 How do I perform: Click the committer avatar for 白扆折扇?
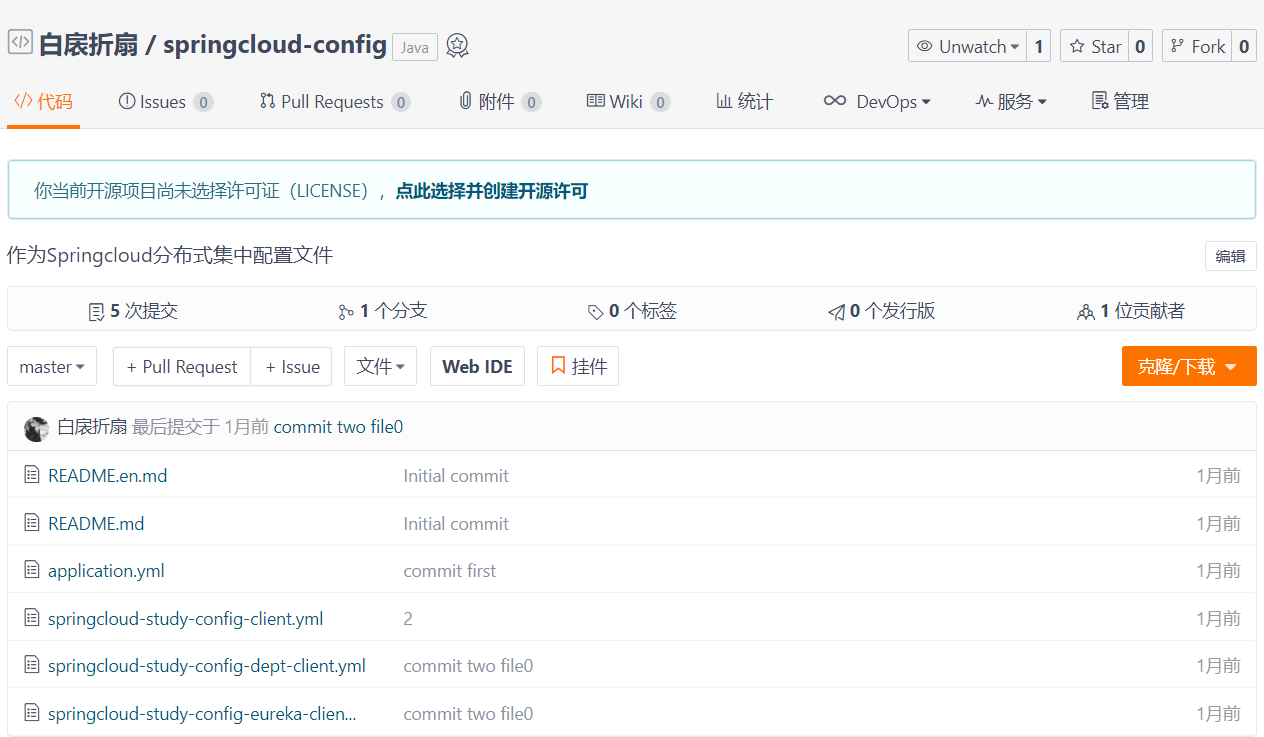coord(36,428)
